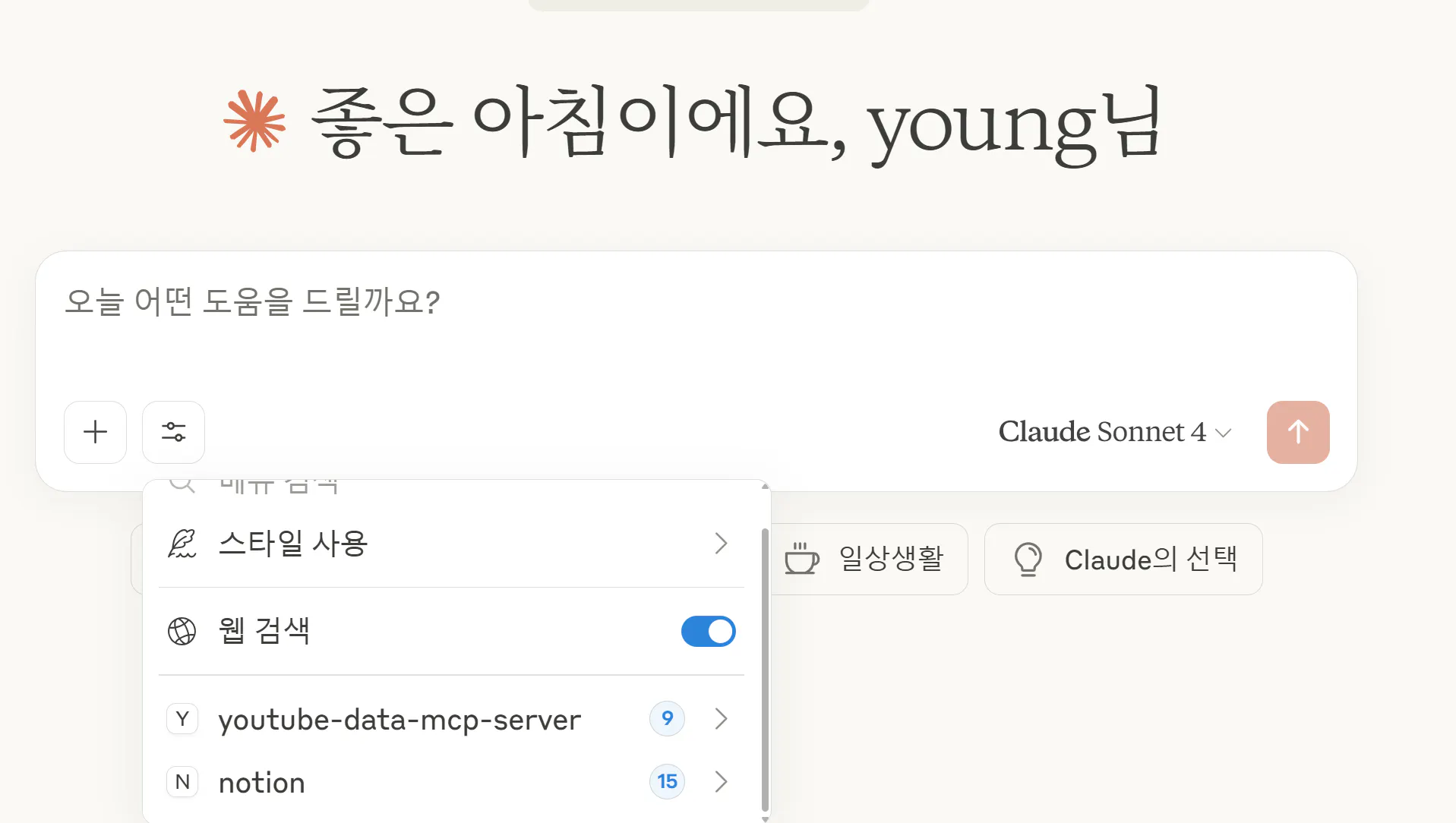Select the 웹 검색 menu entry label

(264, 631)
